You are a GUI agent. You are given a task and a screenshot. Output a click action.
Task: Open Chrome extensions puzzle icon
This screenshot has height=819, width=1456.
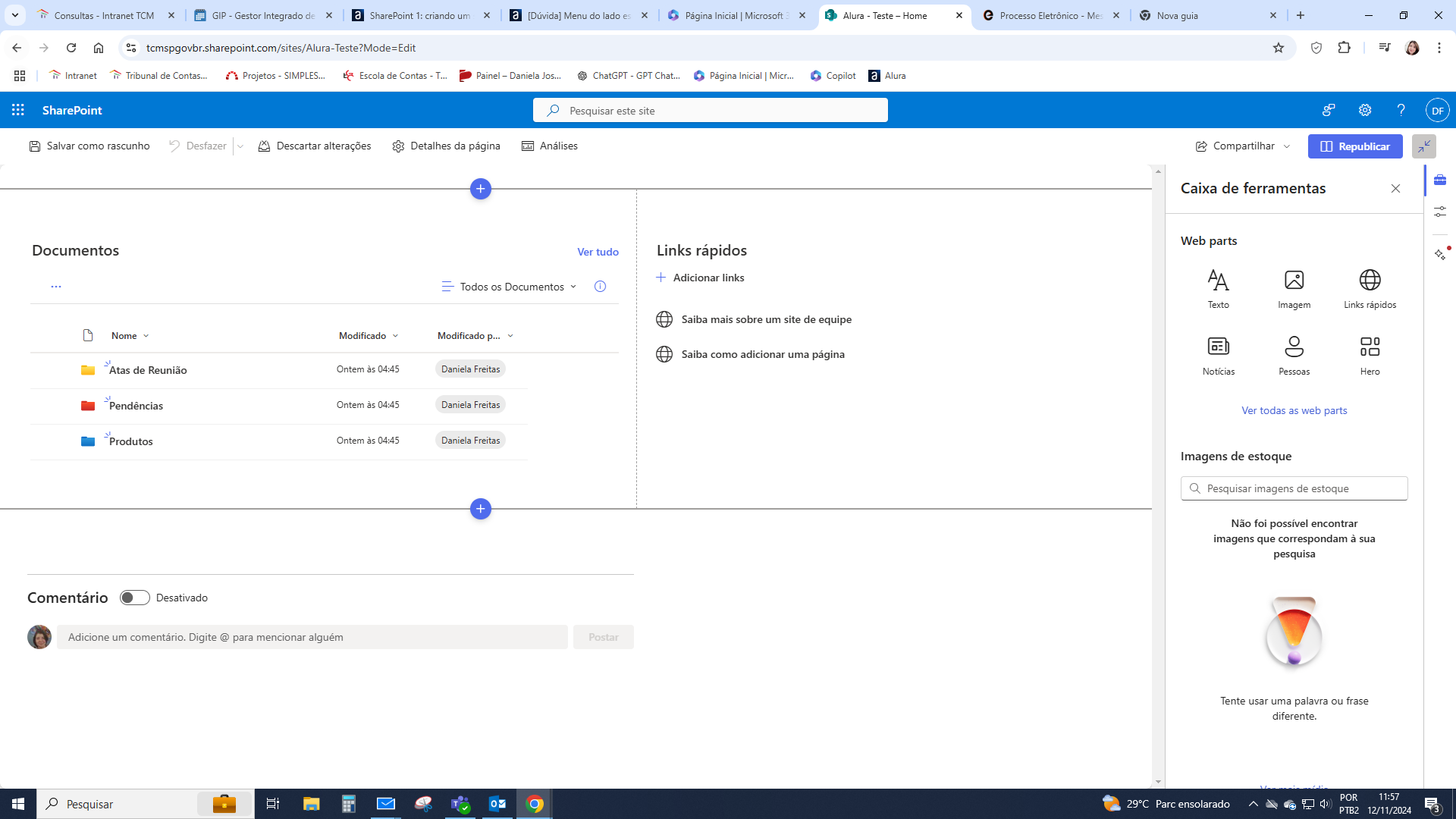tap(1345, 48)
